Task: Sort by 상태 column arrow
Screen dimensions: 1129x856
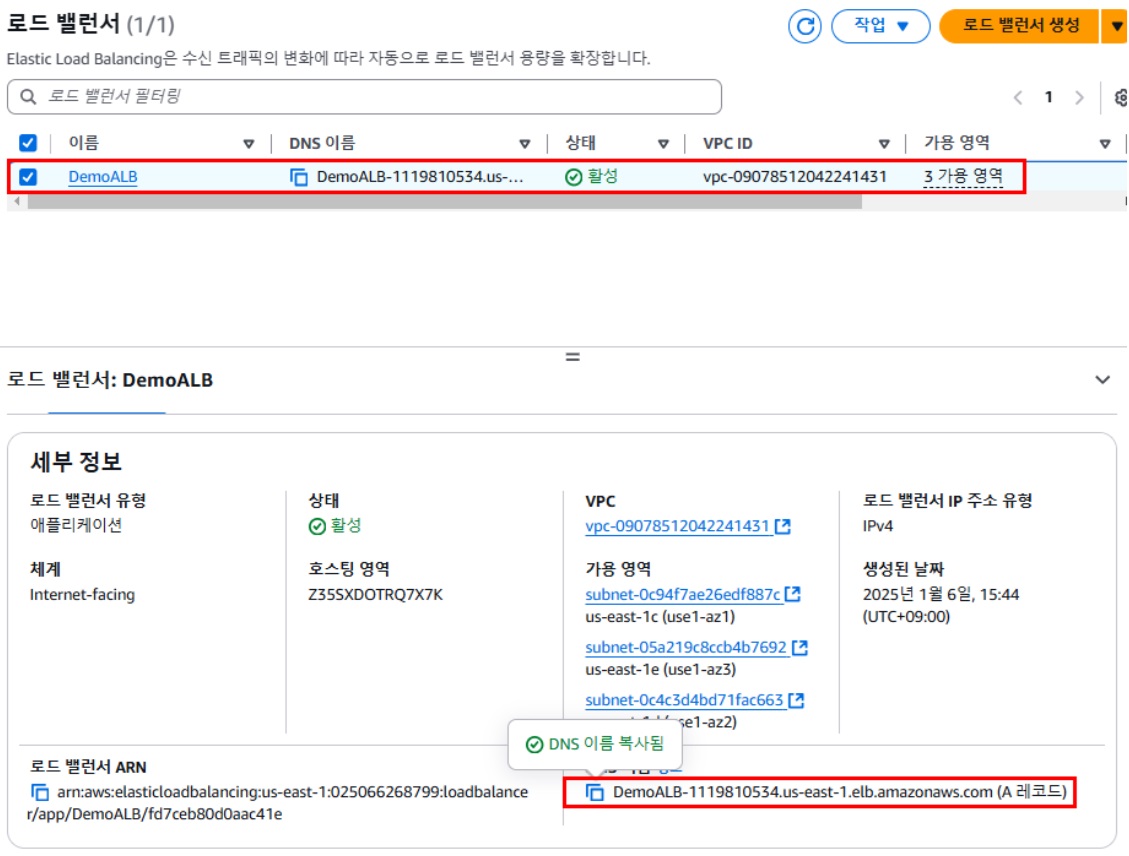Action: coord(663,144)
